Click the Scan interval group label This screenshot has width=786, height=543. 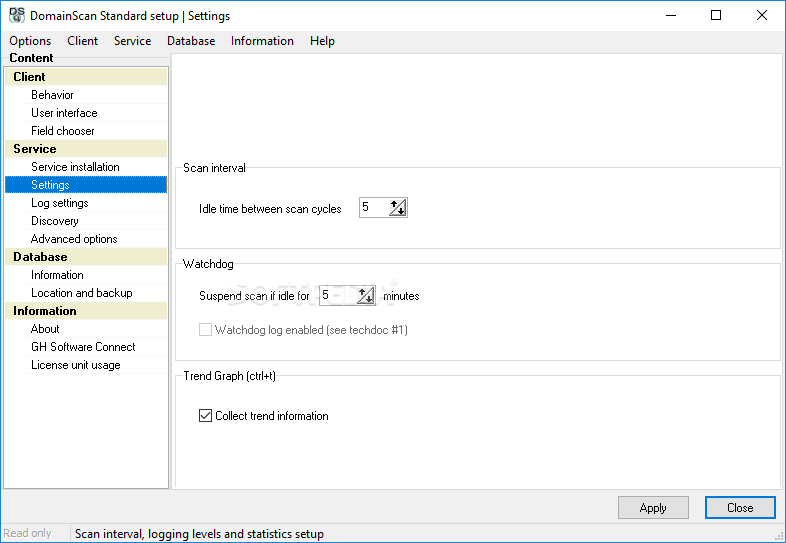click(214, 168)
